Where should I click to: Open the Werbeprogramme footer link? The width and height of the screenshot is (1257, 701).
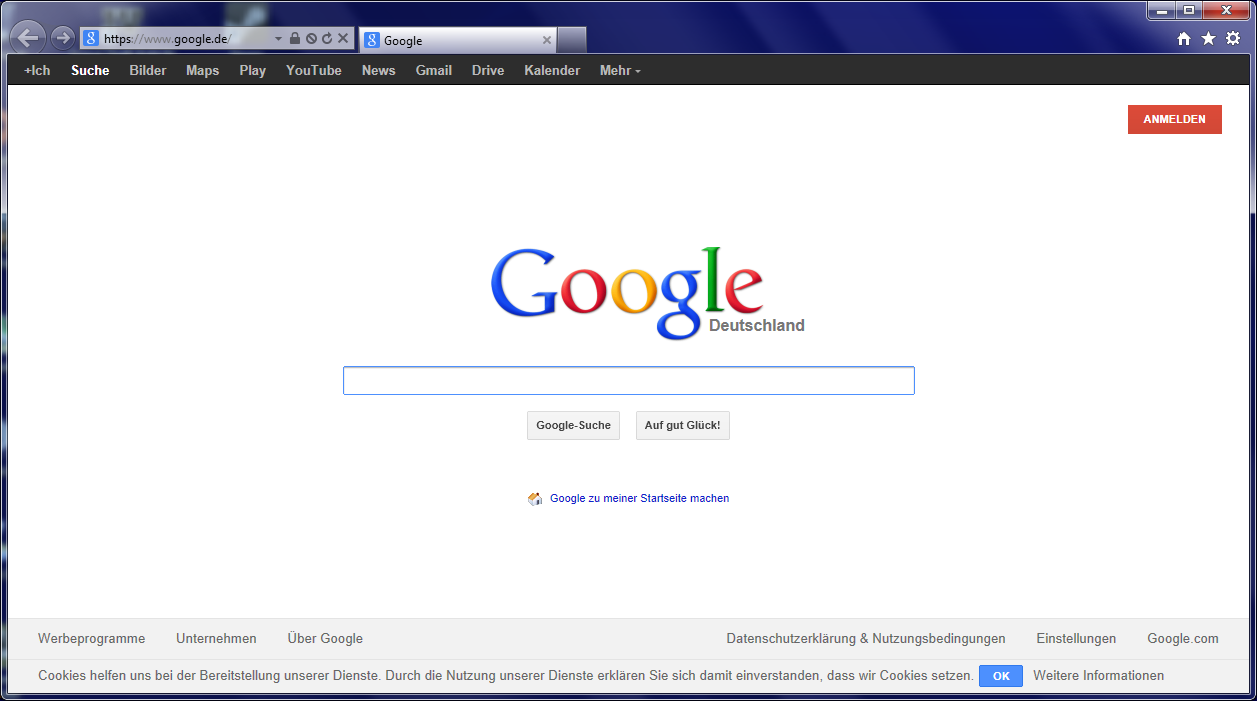coord(91,638)
